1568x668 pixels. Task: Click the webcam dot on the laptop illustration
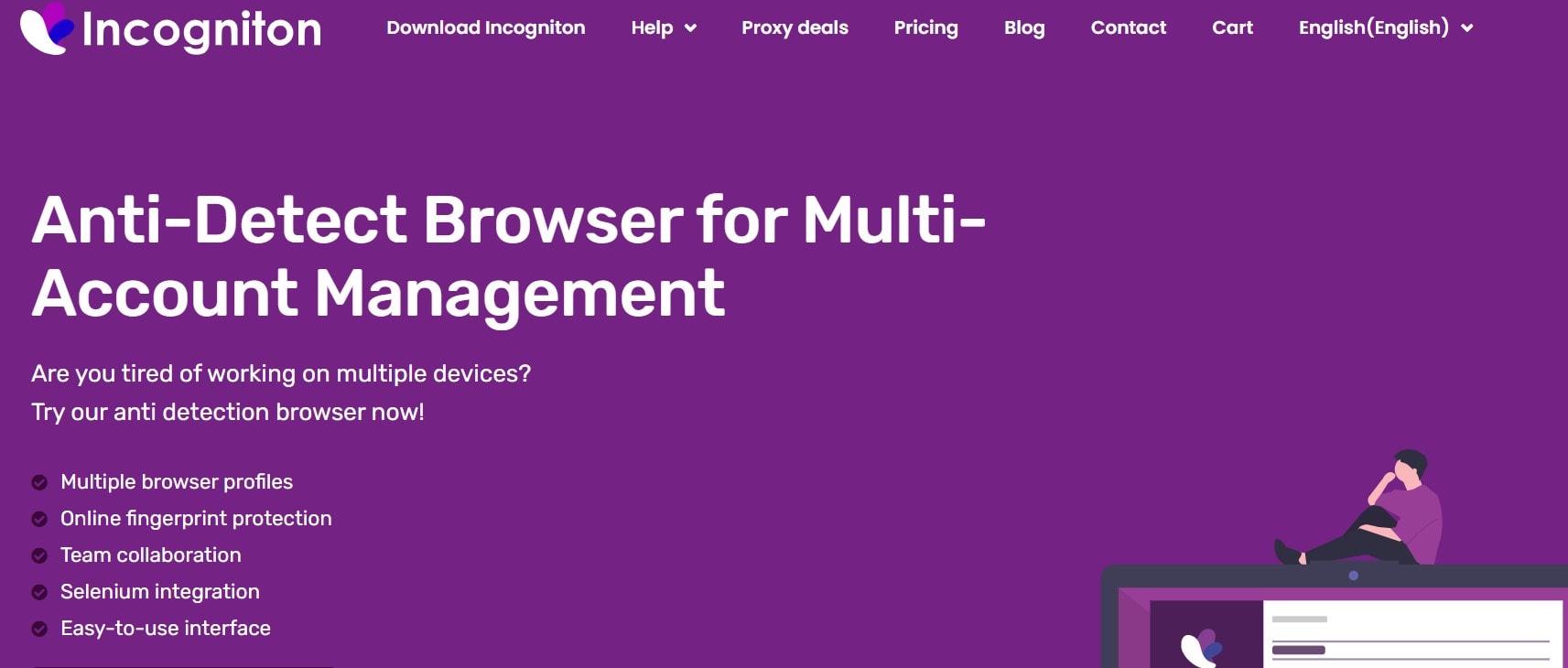click(x=1353, y=576)
